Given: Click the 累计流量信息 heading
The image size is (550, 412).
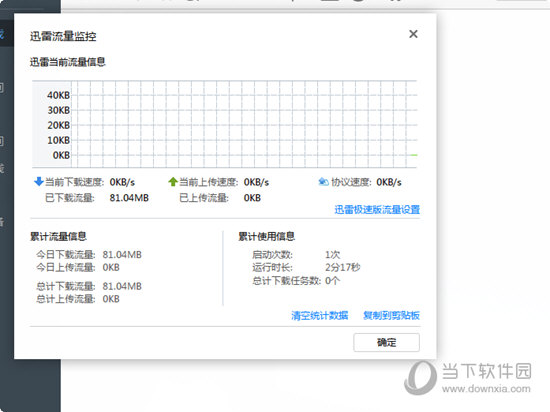Looking at the screenshot, I should [58, 236].
